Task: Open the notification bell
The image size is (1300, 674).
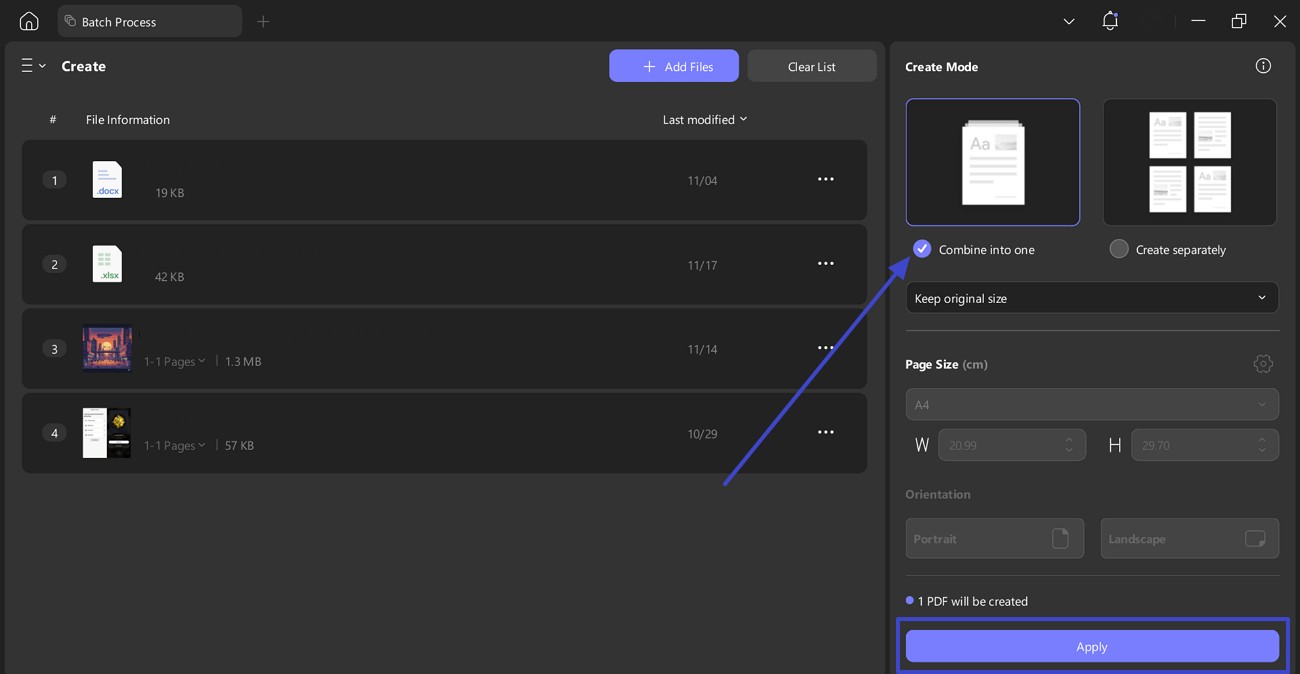Action: (1110, 21)
